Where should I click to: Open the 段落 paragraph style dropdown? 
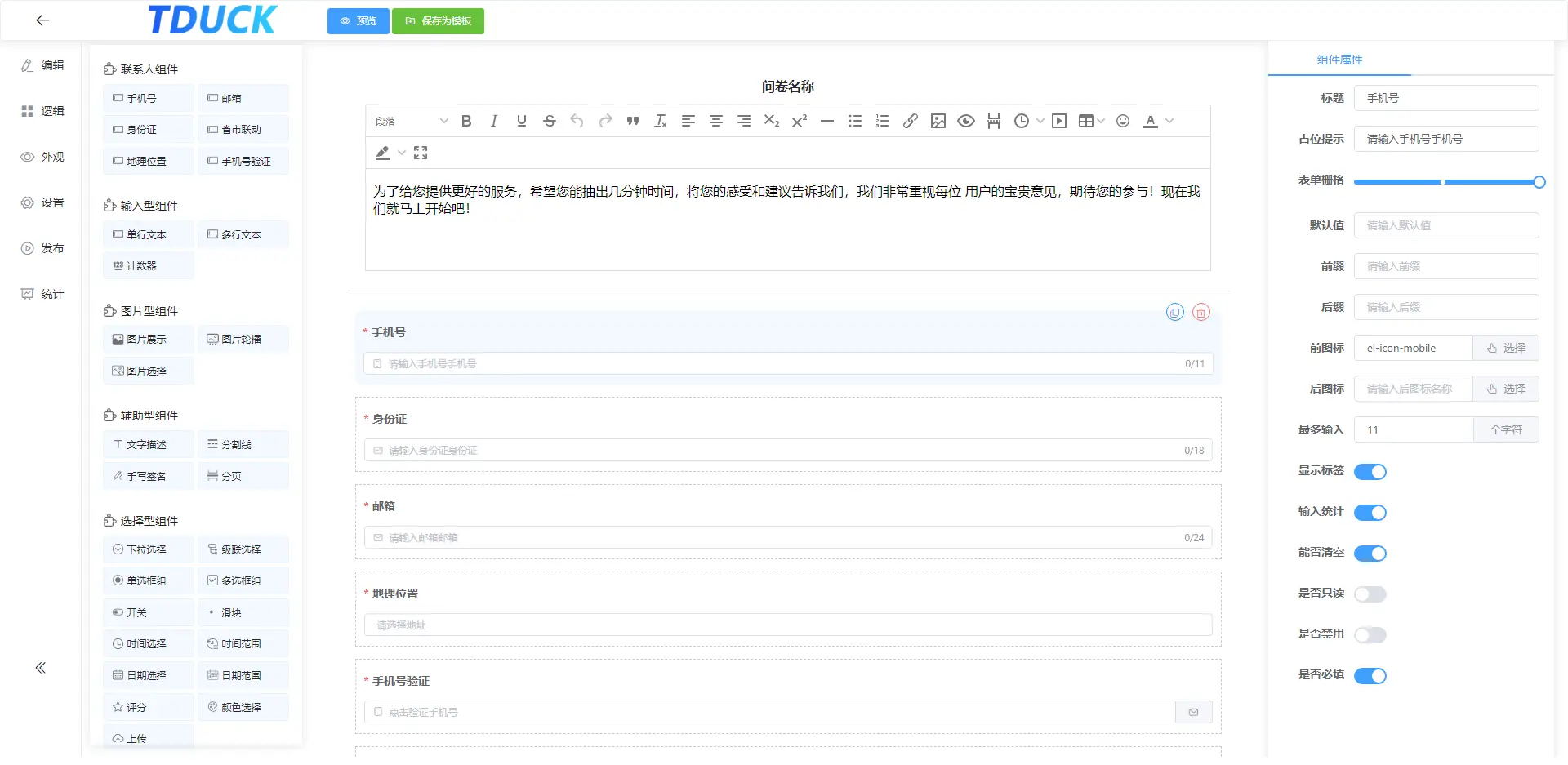(x=411, y=121)
